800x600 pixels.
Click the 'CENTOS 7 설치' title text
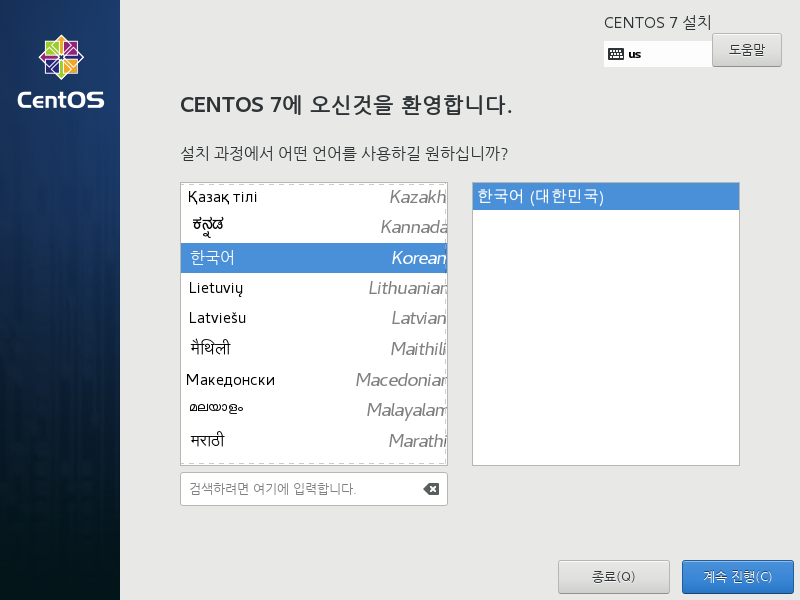pos(657,22)
